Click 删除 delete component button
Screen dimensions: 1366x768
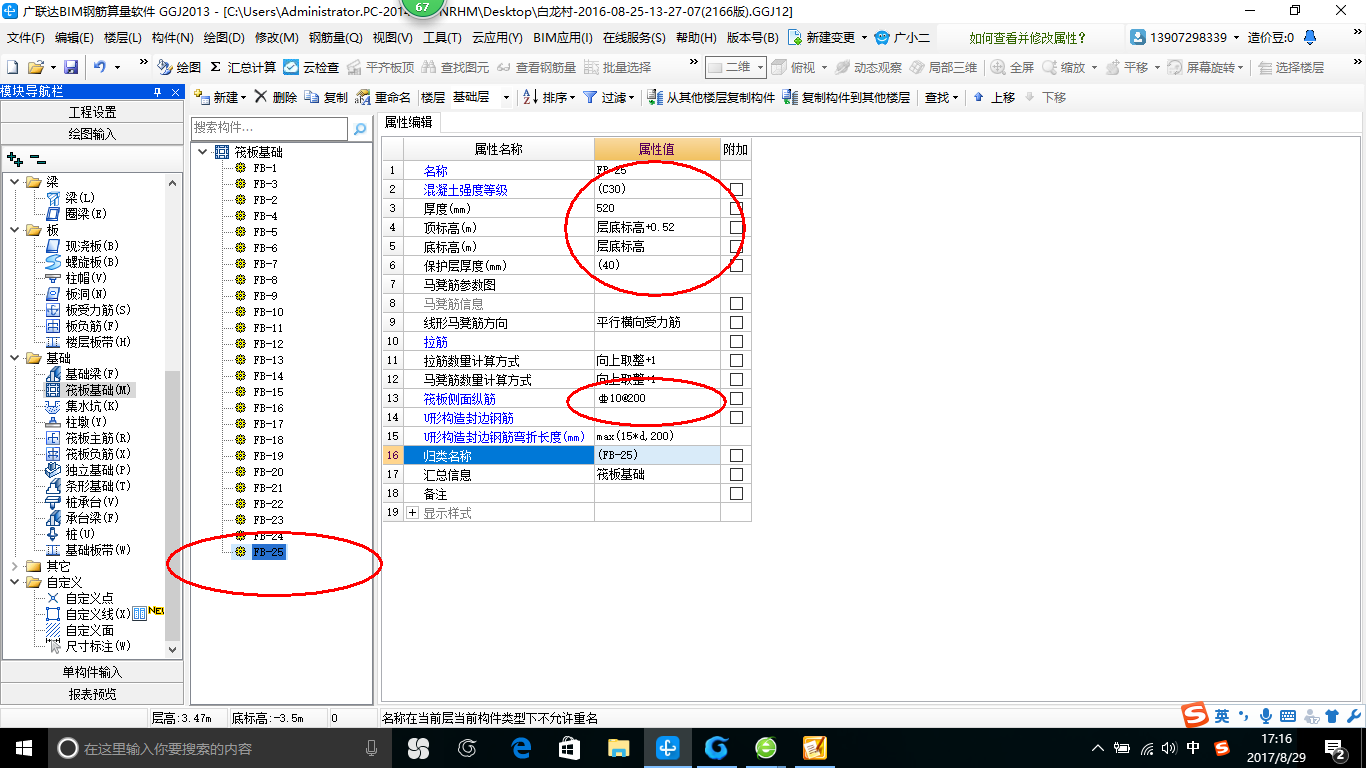pos(276,97)
